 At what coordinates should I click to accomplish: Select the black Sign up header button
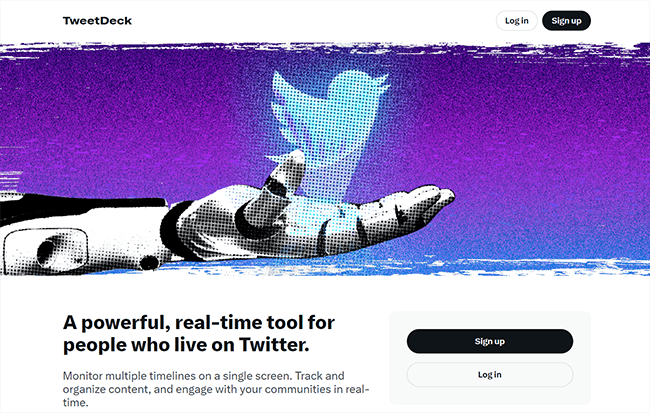point(566,21)
